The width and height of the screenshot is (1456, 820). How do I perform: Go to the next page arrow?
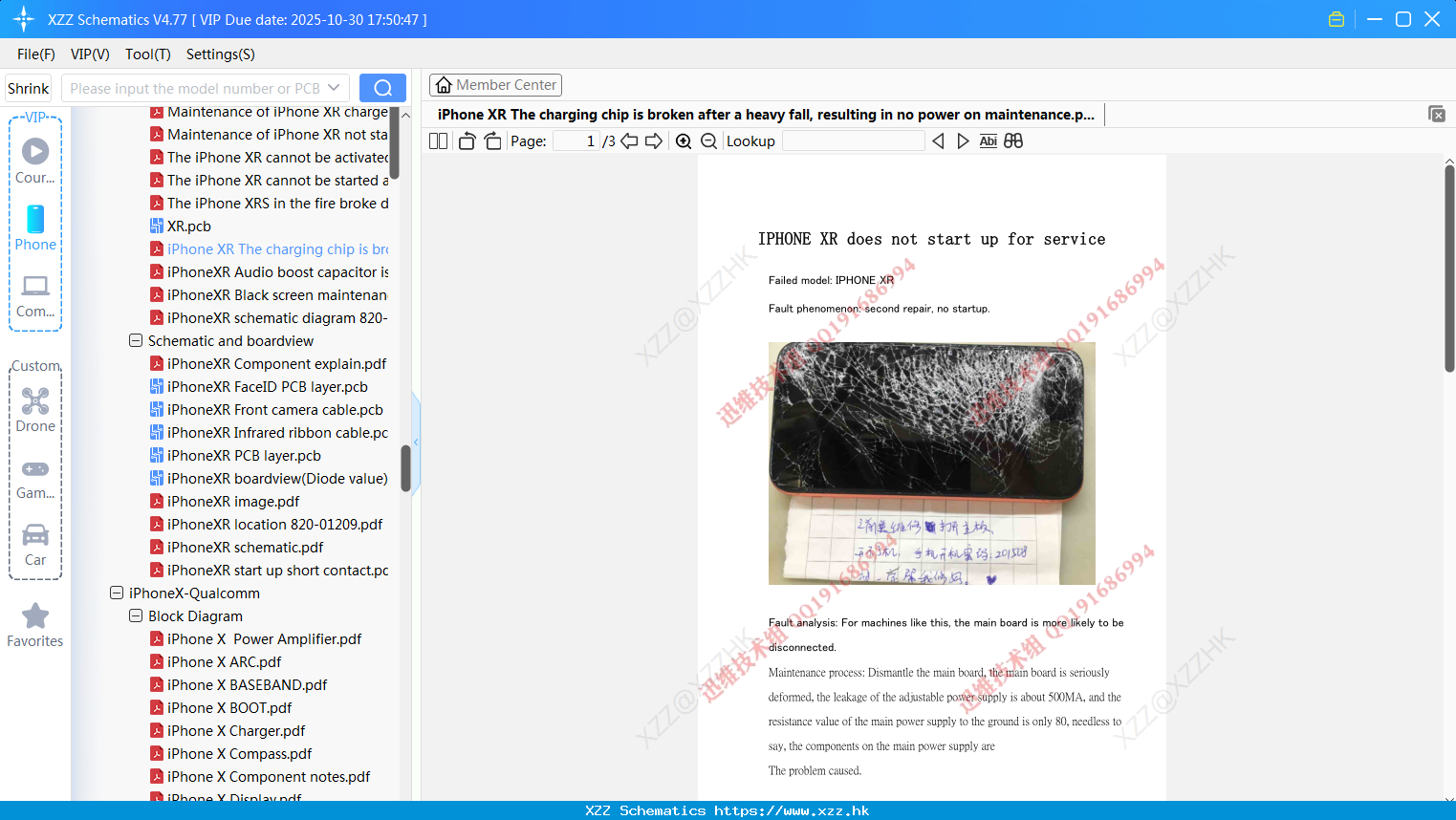[654, 141]
